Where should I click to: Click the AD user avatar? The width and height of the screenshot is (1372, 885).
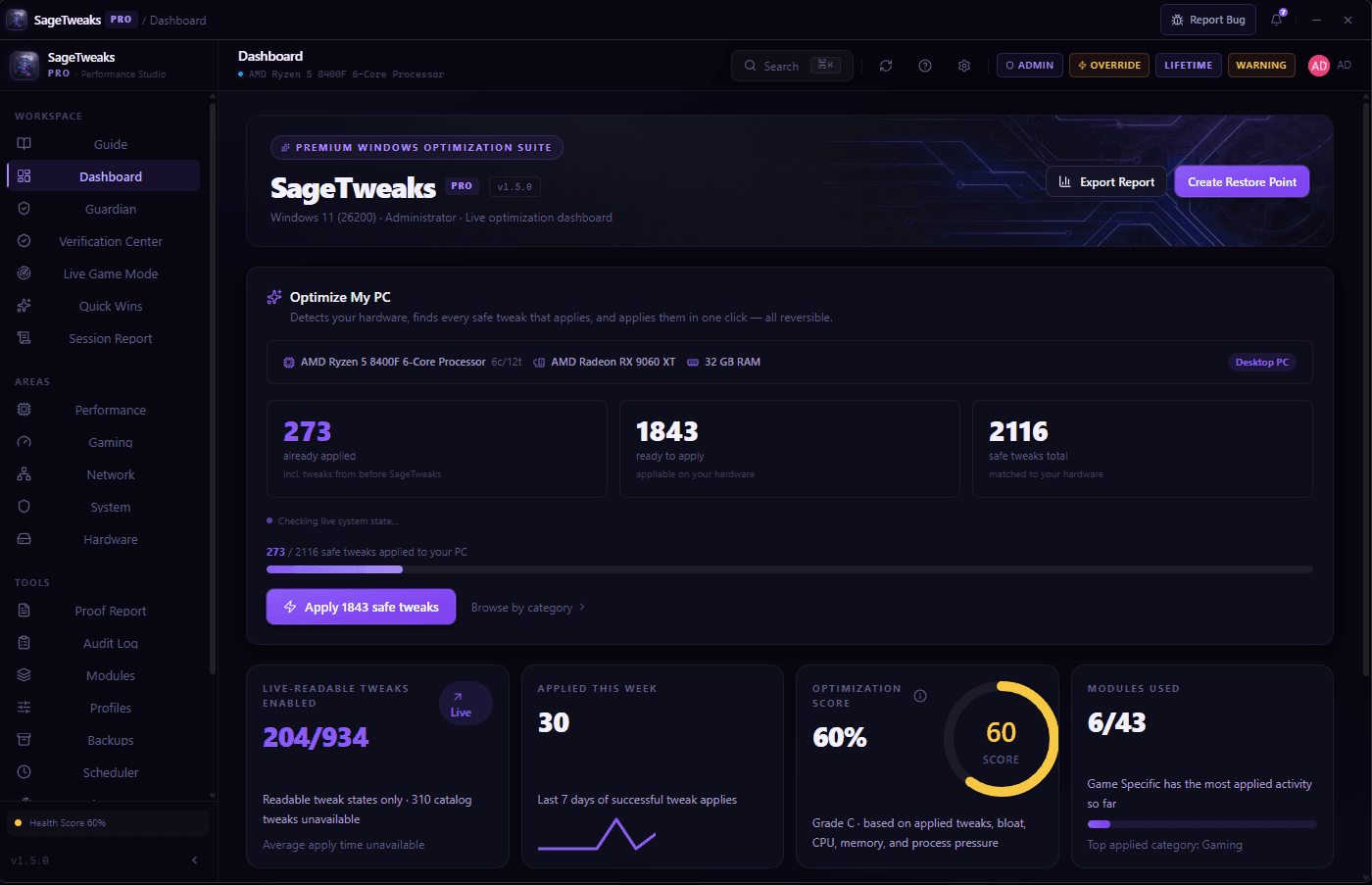(1319, 66)
